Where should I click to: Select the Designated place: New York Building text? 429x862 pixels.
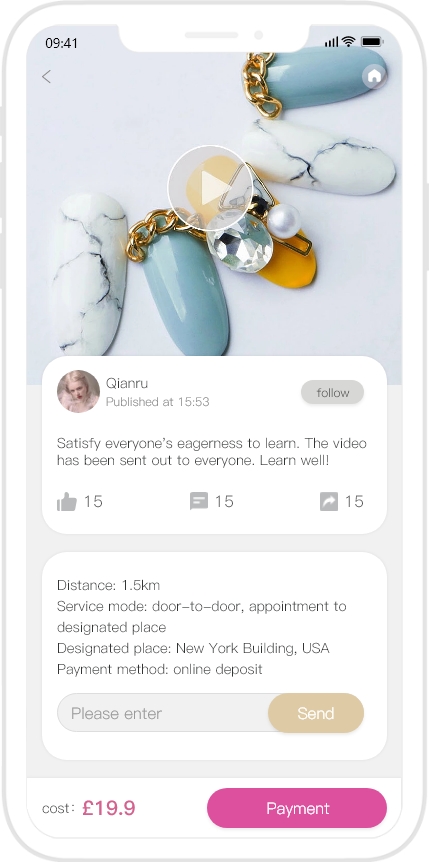193,648
